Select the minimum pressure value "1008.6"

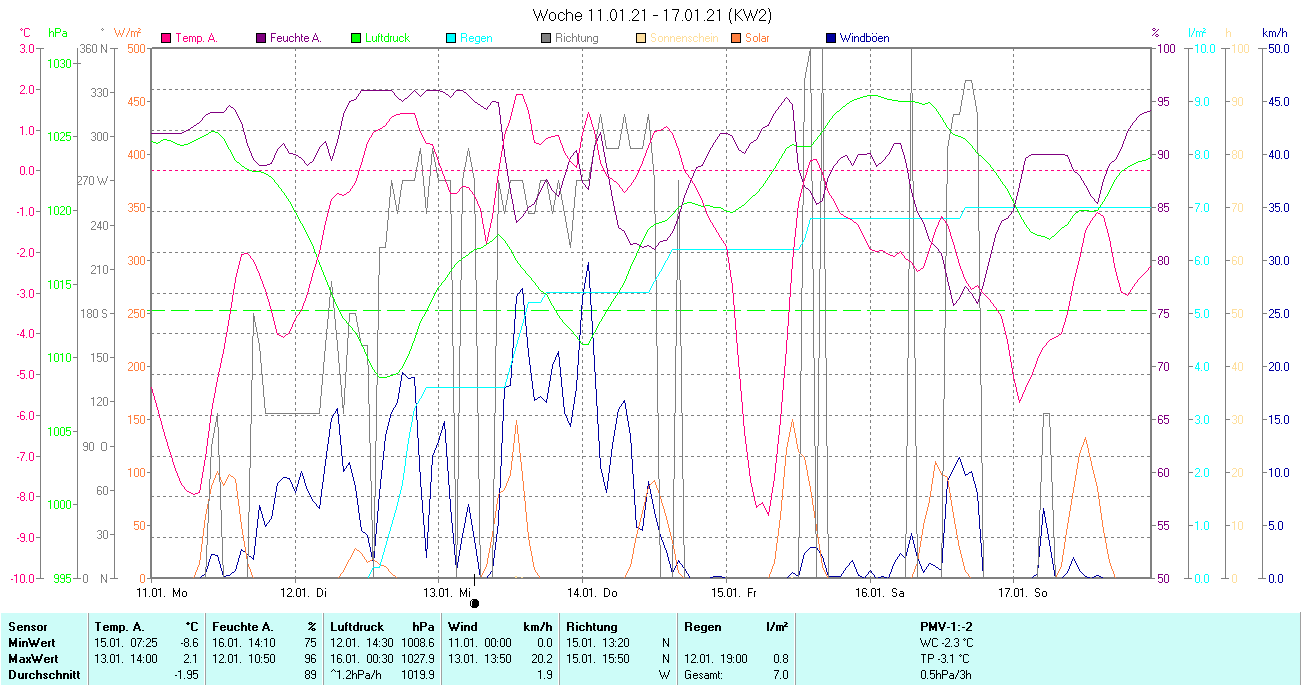pos(417,642)
